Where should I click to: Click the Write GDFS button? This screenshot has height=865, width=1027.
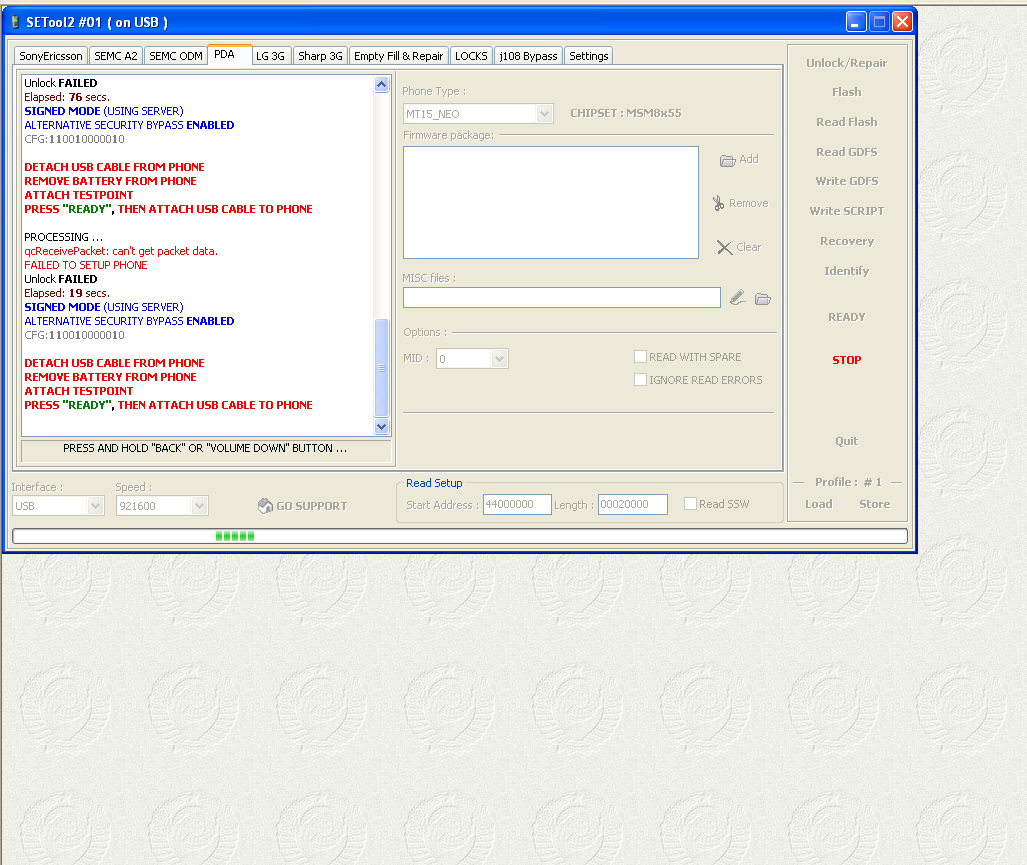pos(846,181)
